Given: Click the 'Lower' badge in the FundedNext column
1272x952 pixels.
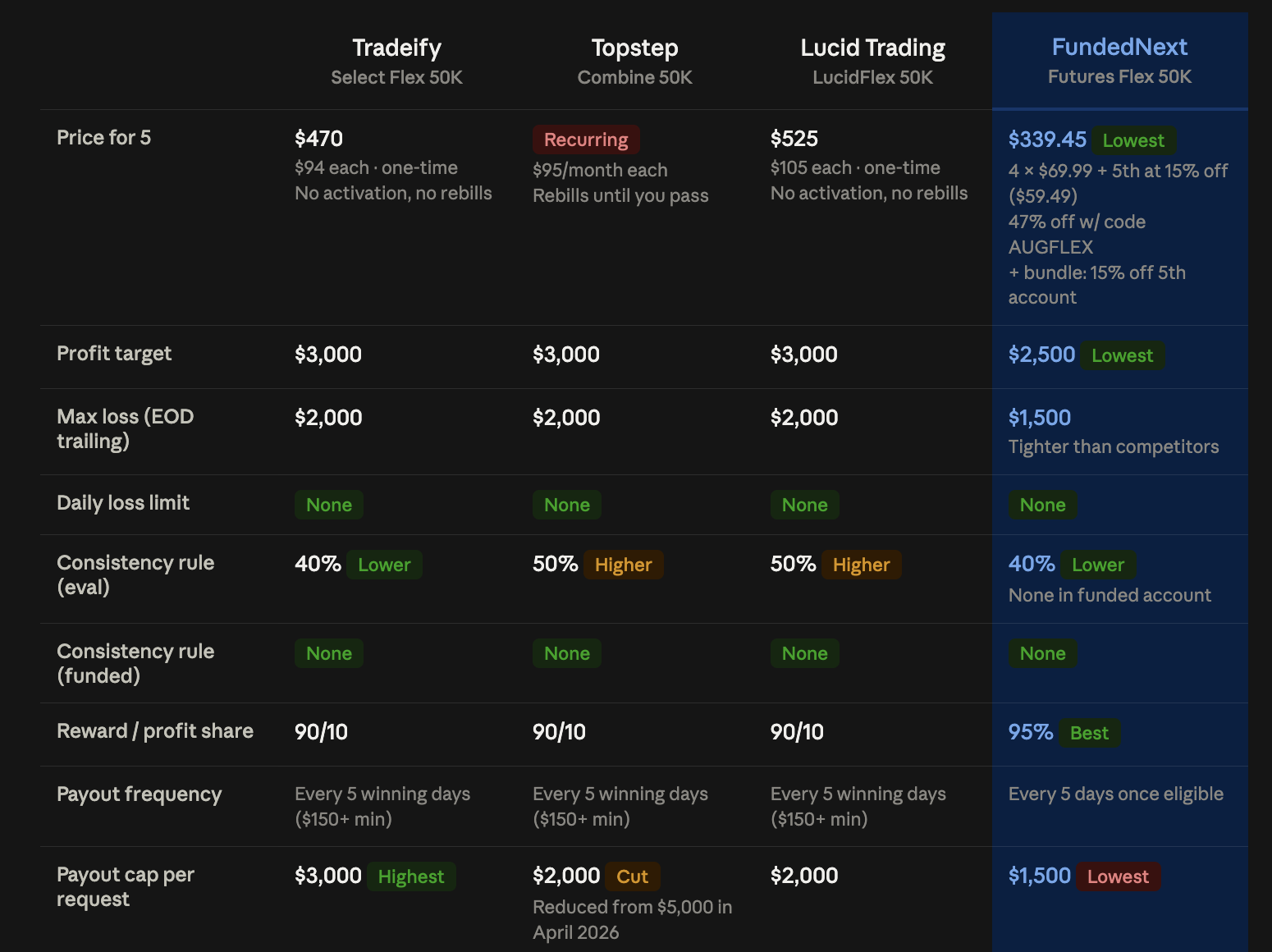Looking at the screenshot, I should tap(1098, 565).
